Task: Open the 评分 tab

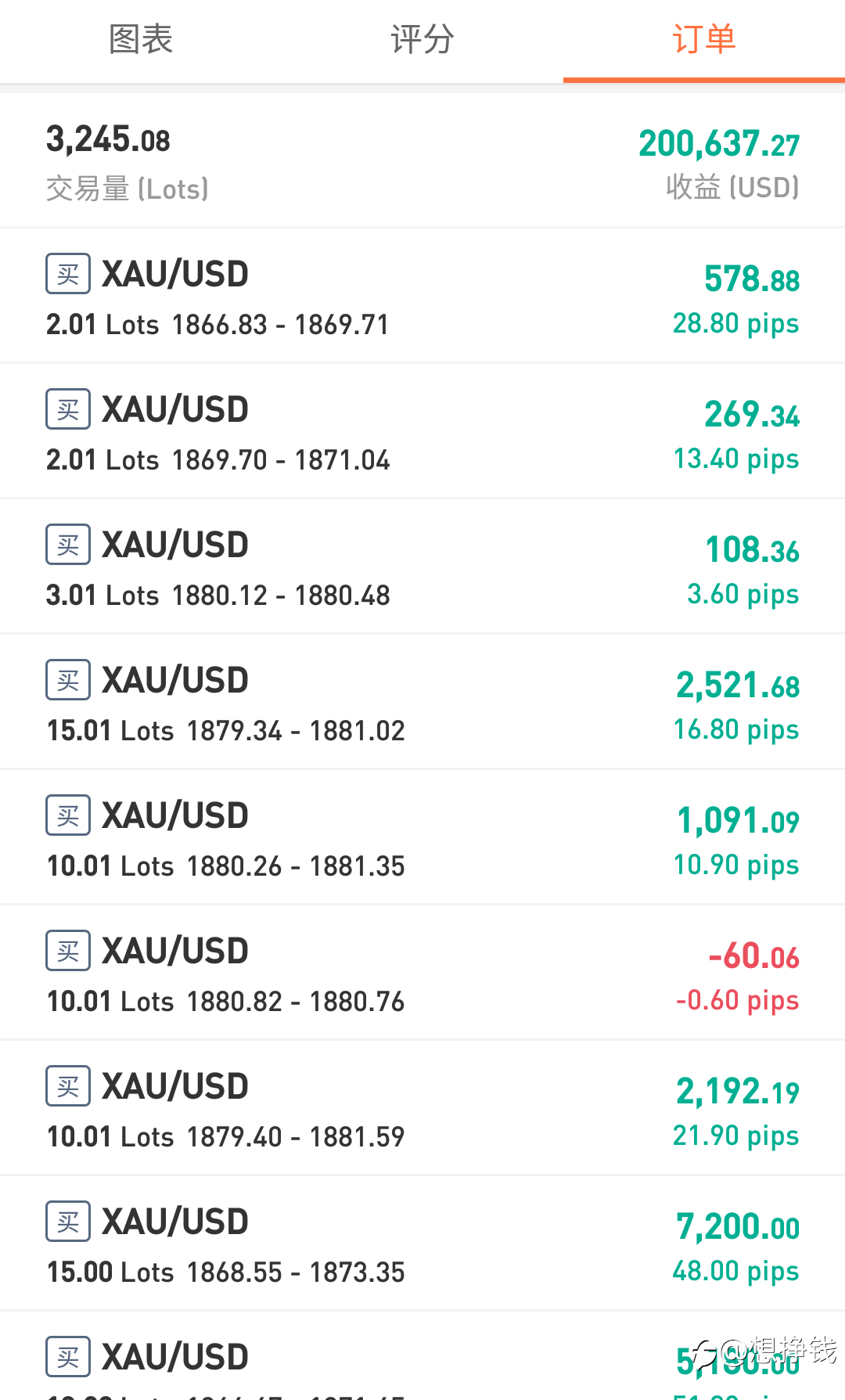Action: pyautogui.click(x=422, y=40)
